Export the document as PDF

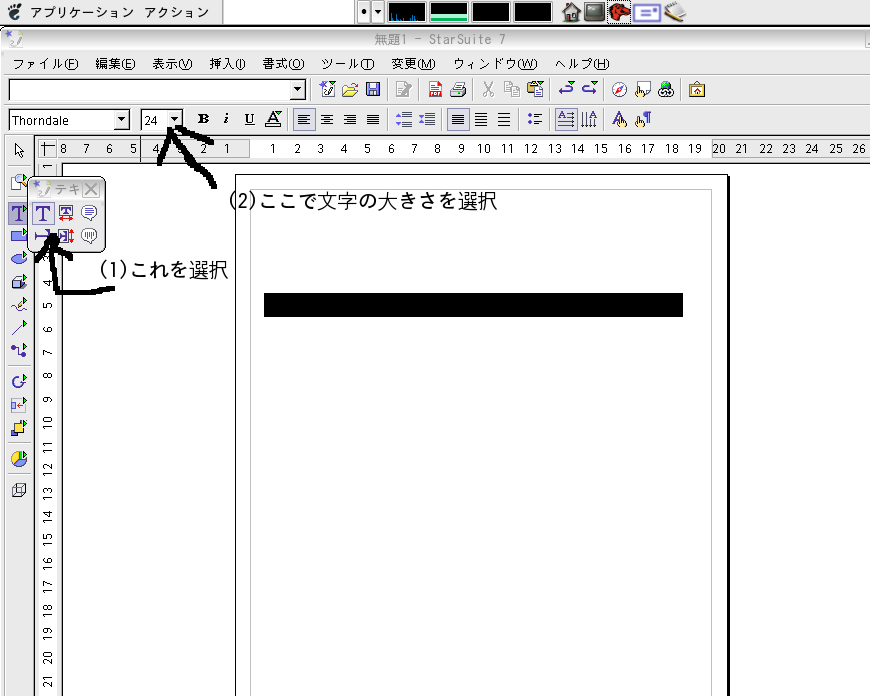click(436, 90)
